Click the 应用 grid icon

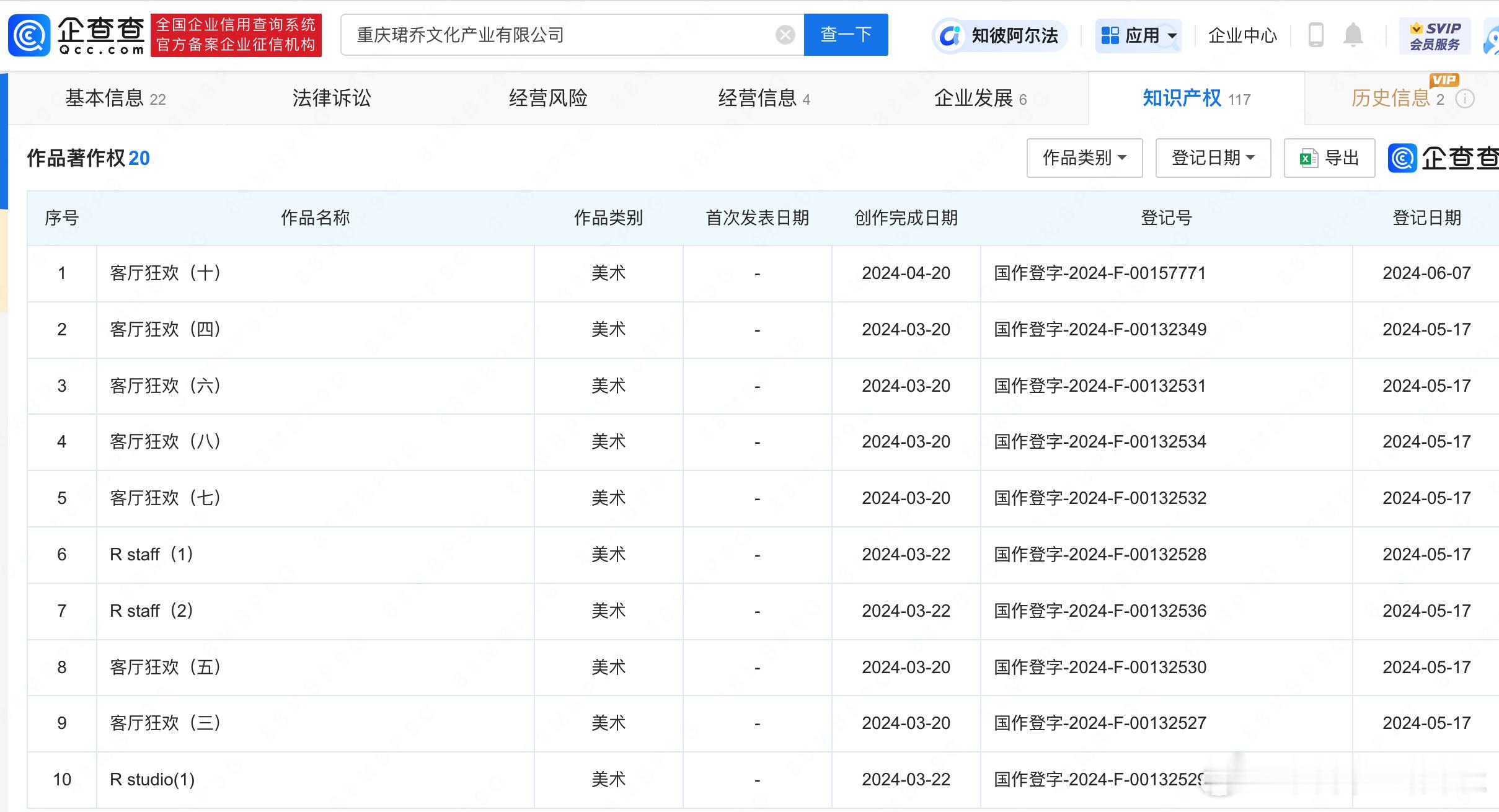[1110, 35]
